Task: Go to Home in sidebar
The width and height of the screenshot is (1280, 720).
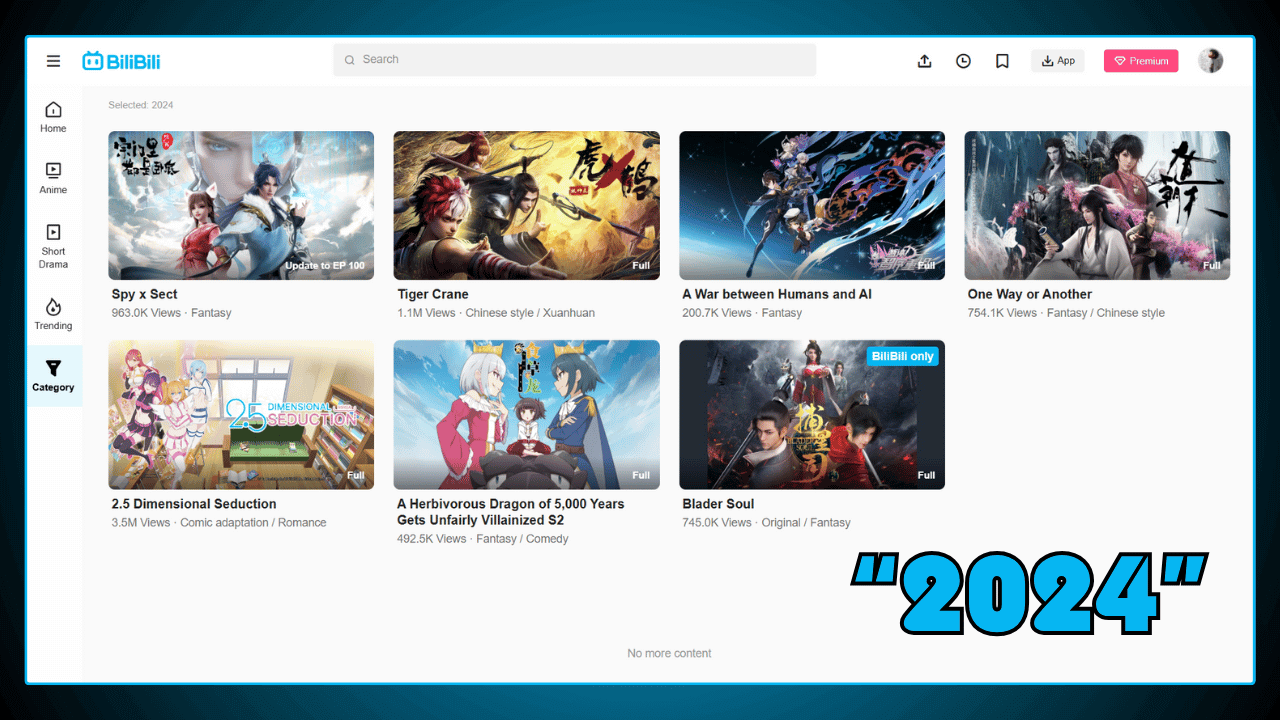Action: pos(53,117)
